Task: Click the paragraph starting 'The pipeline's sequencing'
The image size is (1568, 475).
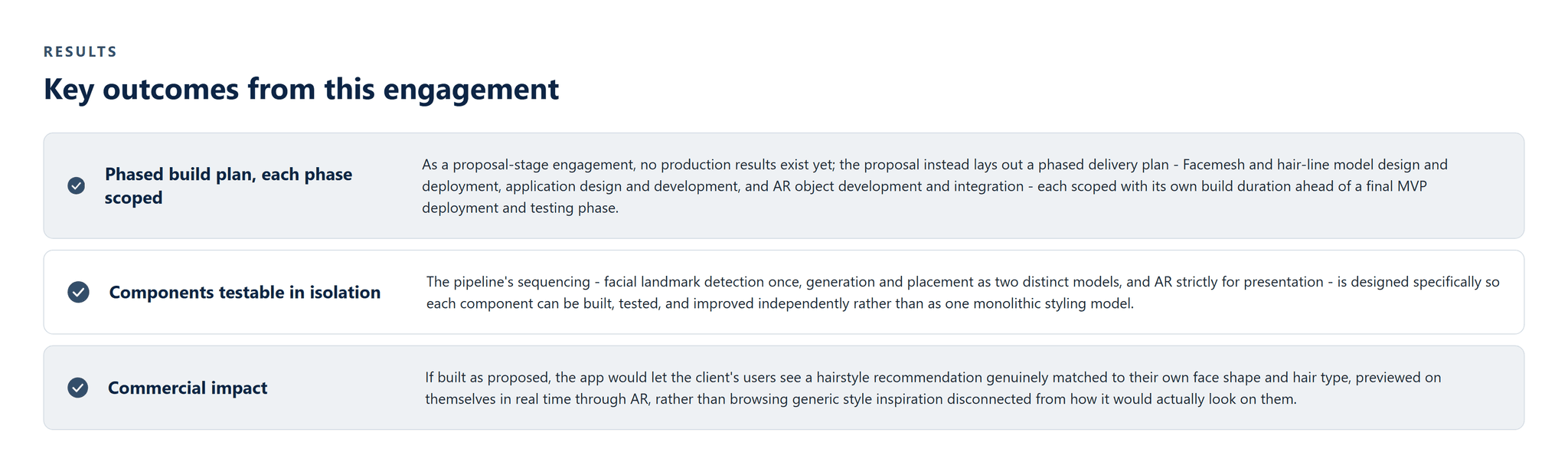Action: click(962, 293)
